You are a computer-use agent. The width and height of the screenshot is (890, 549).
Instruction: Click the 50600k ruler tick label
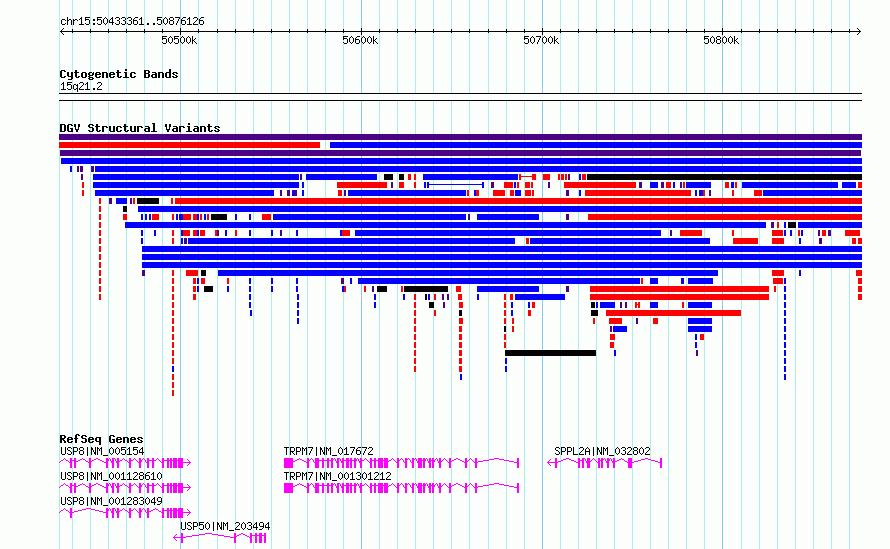(x=360, y=40)
